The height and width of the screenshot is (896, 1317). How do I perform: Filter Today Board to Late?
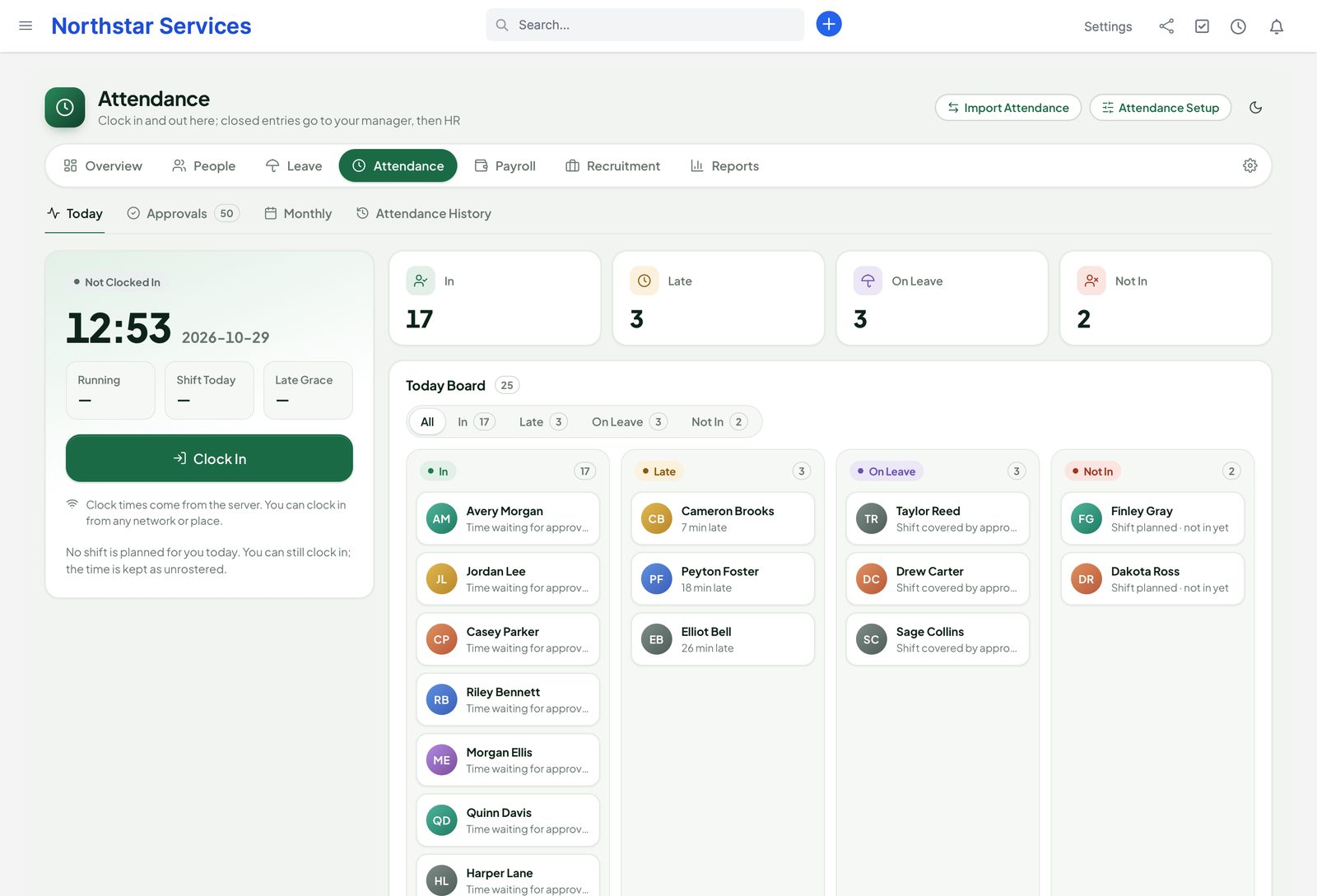542,422
